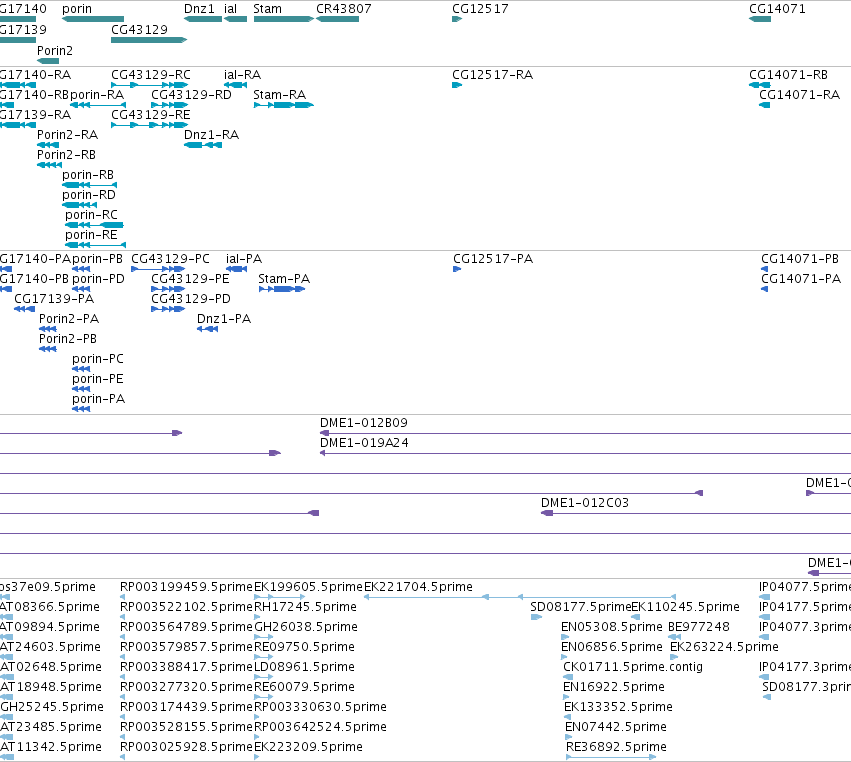Select transcript Stam-RA
Image resolution: width=851 pixels, height=762 pixels.
click(283, 105)
